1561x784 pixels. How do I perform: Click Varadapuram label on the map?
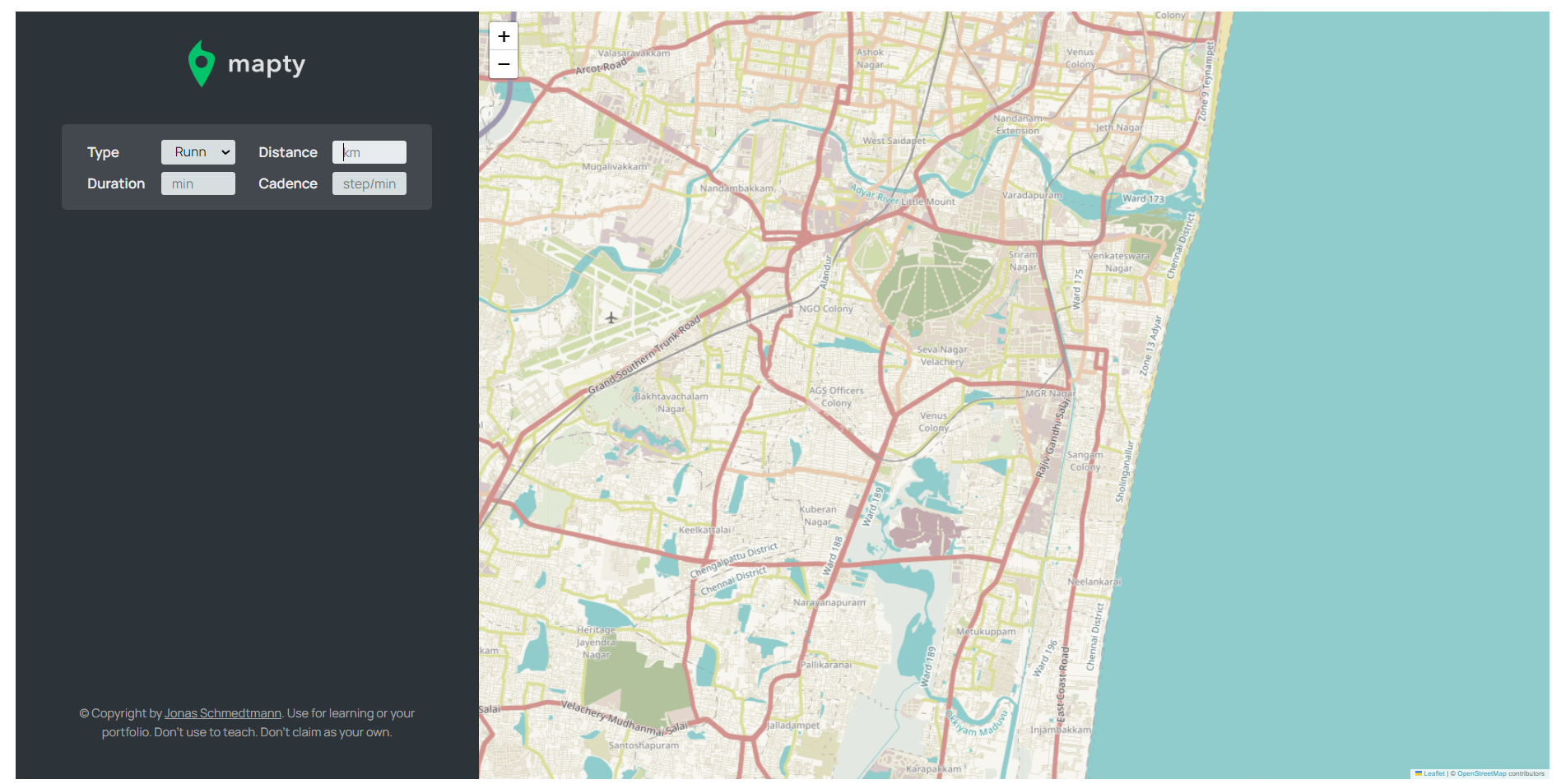pyautogui.click(x=1032, y=195)
